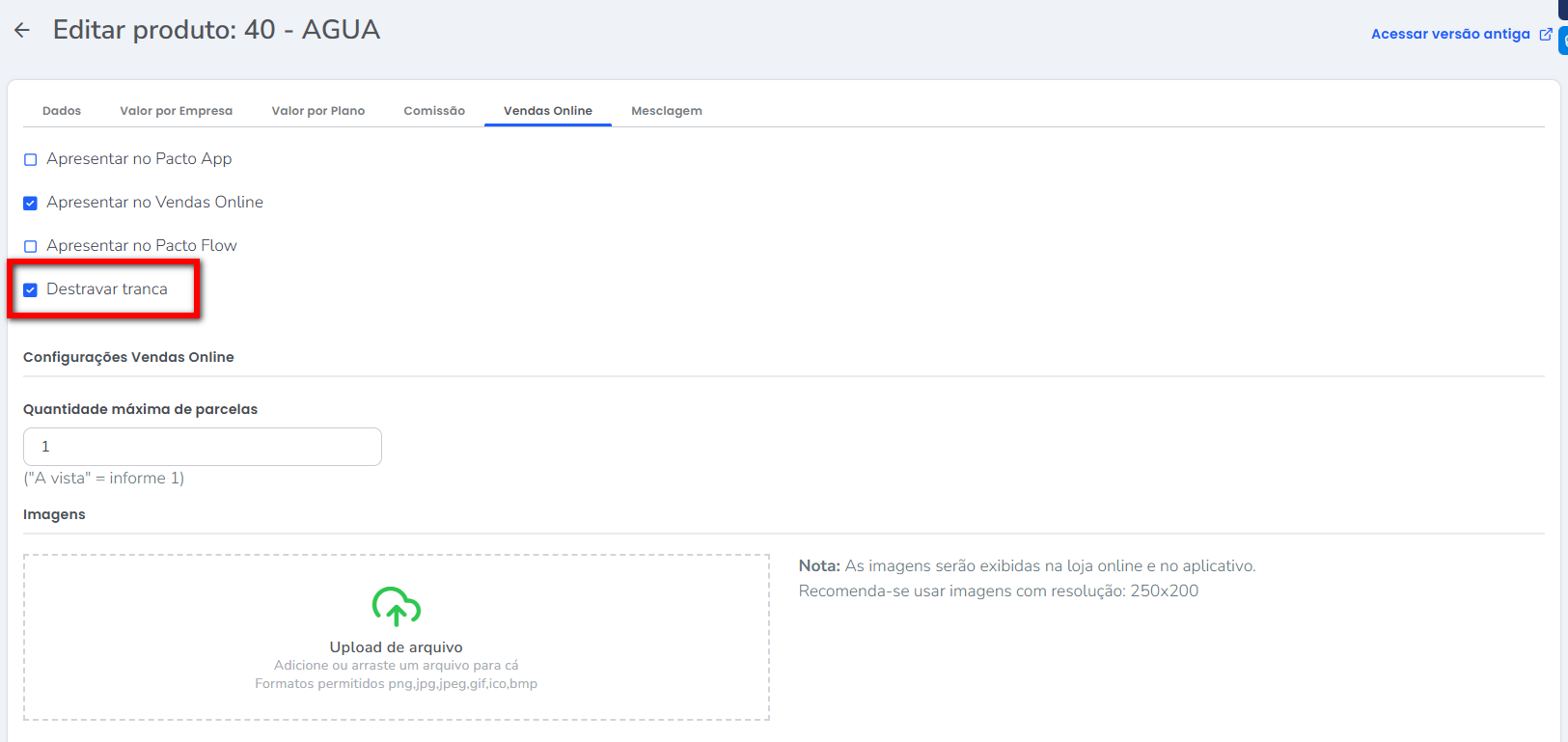
Task: Open the Valor por Empresa tab
Action: tap(176, 111)
